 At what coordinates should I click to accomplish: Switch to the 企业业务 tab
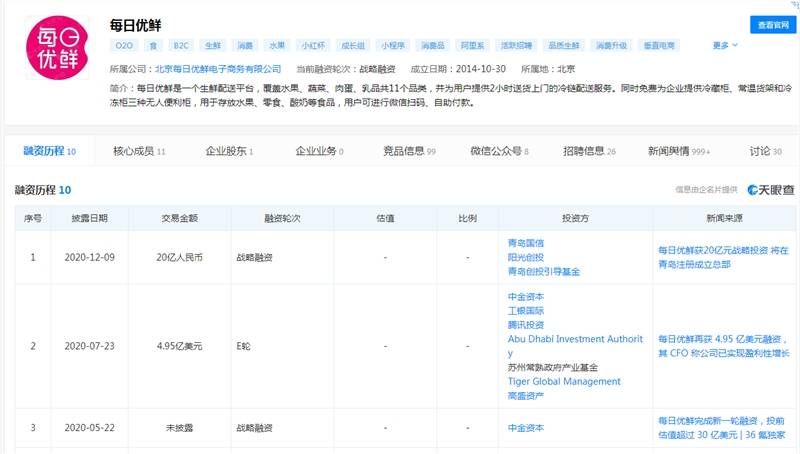[319, 151]
